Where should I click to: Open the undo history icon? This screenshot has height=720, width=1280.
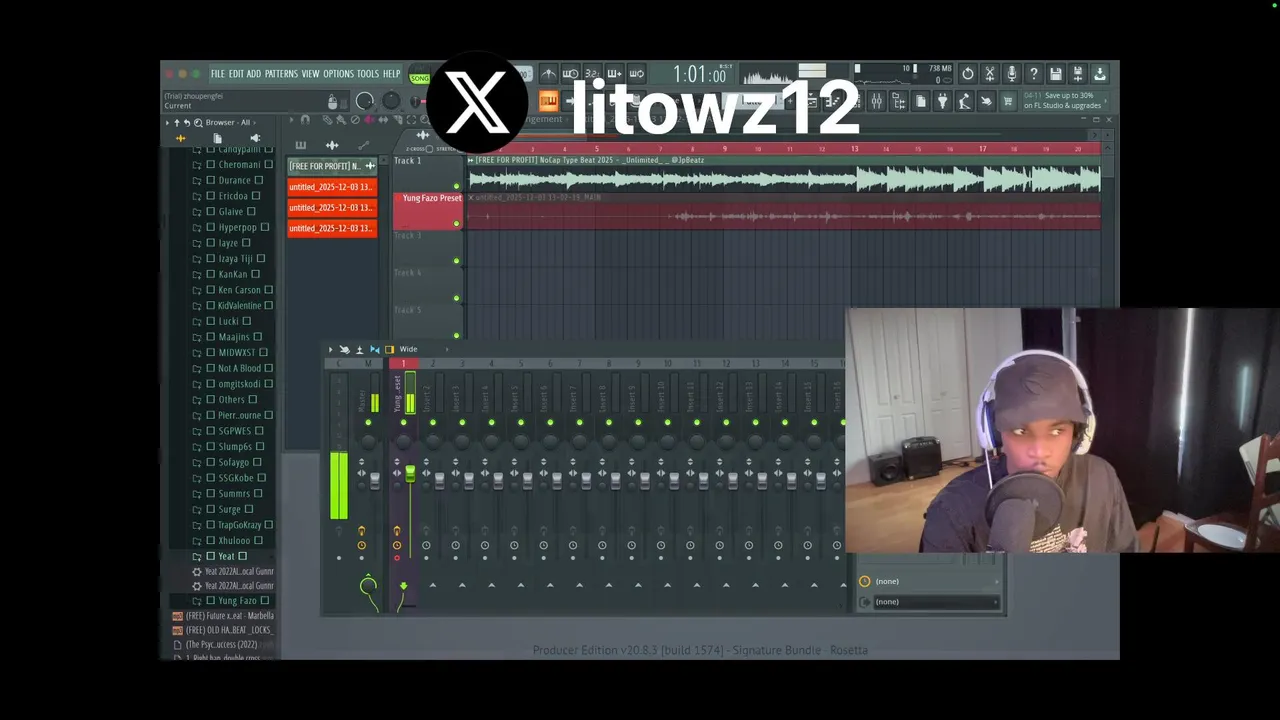tap(967, 74)
